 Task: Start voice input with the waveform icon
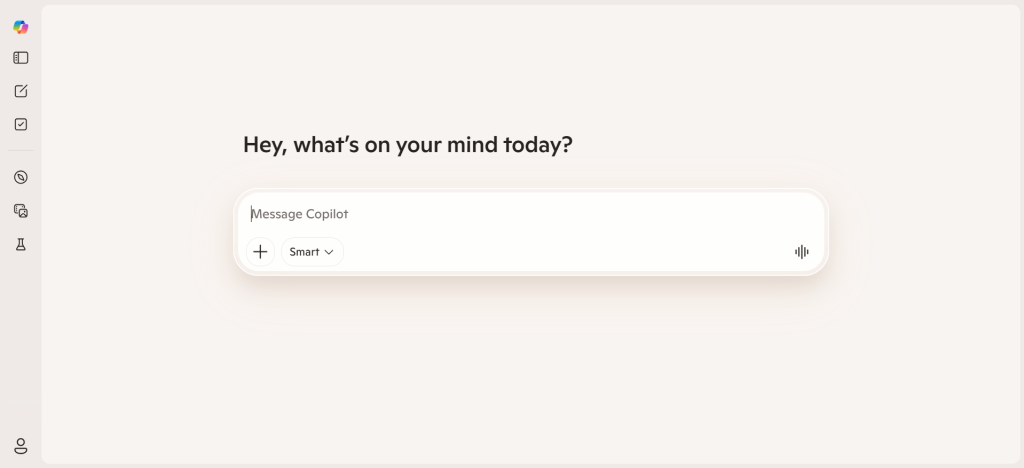(x=801, y=252)
